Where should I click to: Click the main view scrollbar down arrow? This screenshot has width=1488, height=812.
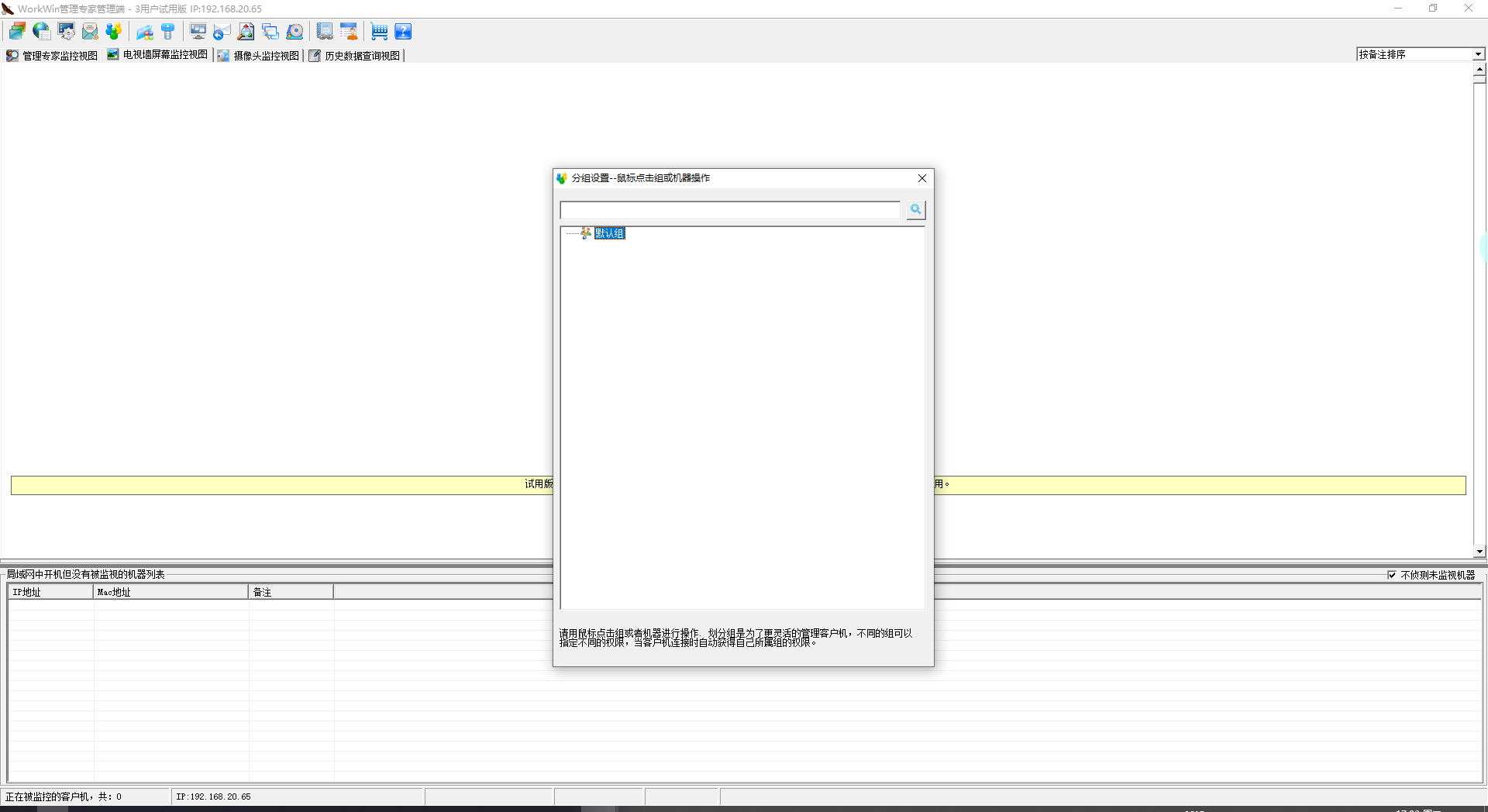tap(1479, 552)
